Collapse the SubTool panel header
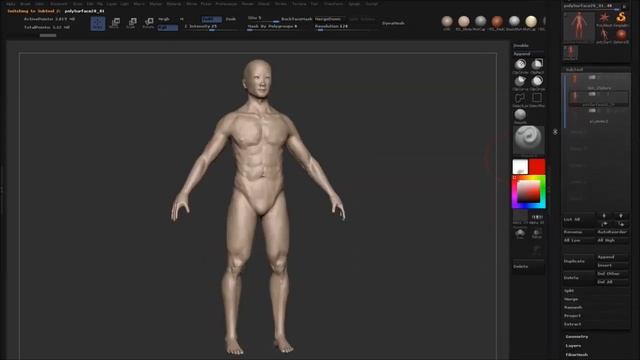Screen dimensions: 640x360 [x=574, y=69]
